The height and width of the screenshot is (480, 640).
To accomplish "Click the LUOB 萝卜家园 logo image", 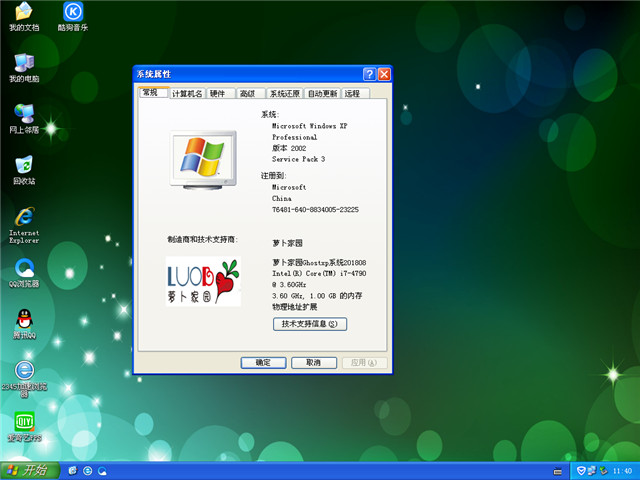I will click(x=203, y=281).
